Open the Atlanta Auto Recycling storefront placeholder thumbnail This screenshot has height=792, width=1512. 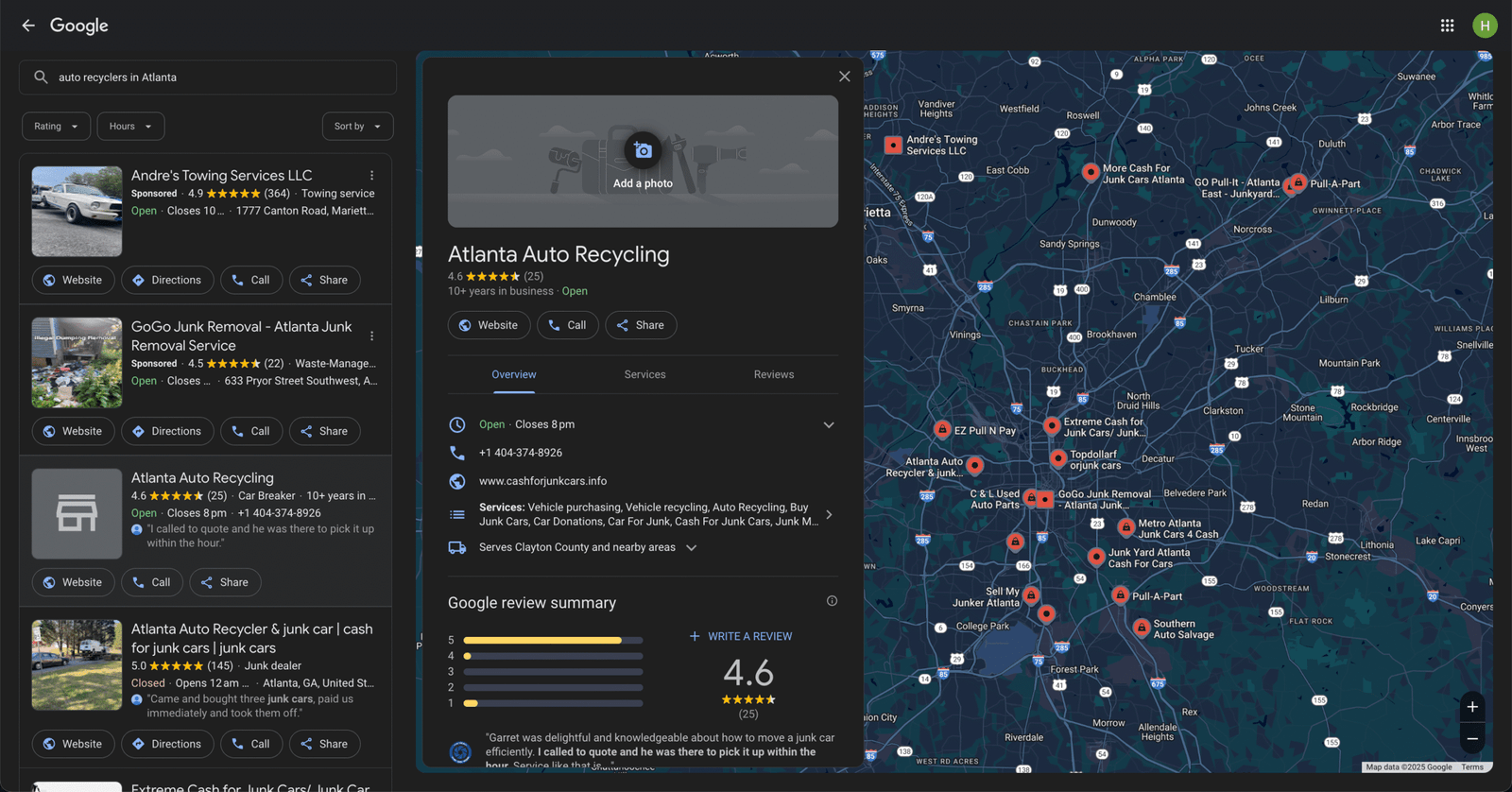(77, 514)
